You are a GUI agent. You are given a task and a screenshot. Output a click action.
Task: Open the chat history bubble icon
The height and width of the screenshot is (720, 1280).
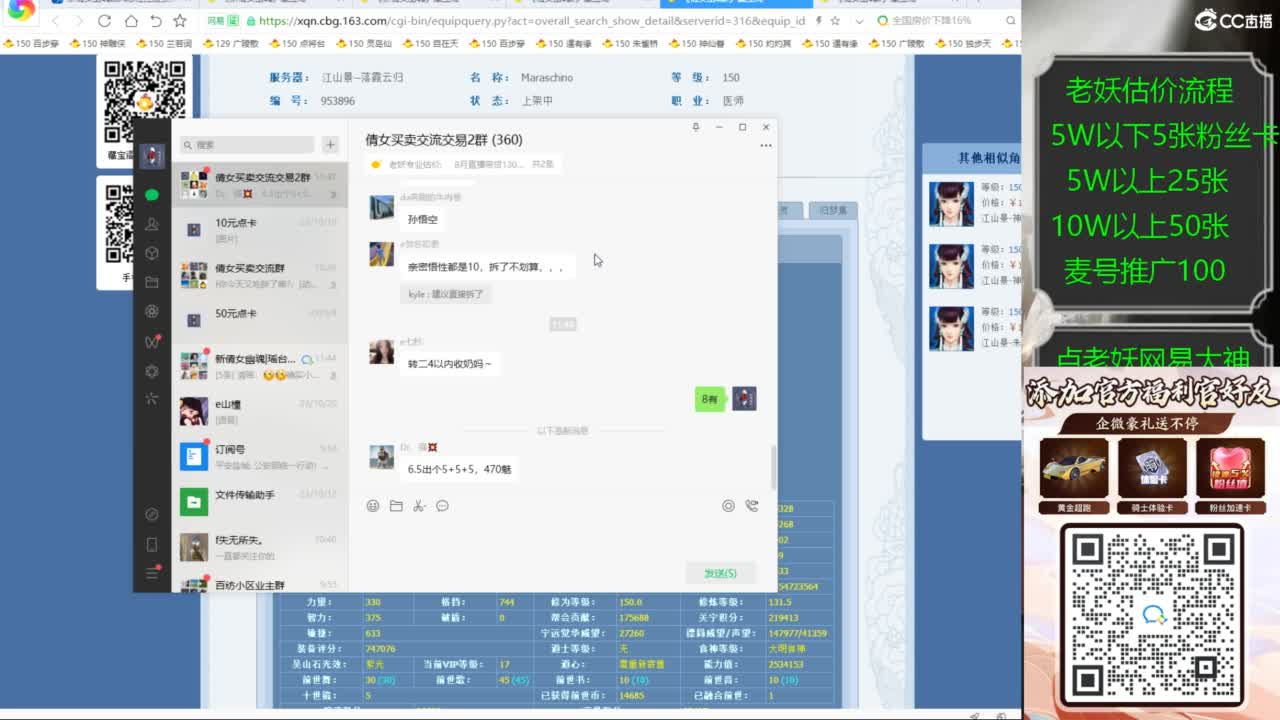[x=442, y=506]
